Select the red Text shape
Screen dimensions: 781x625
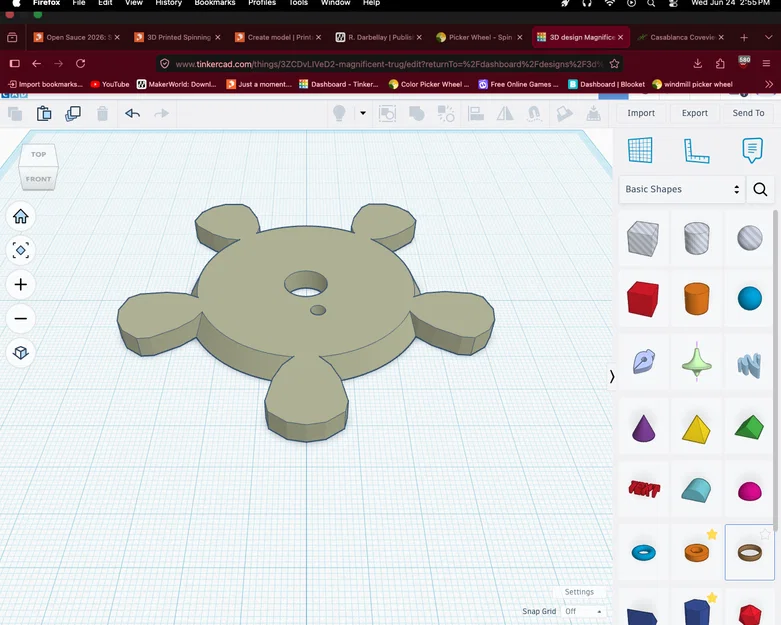pos(644,489)
